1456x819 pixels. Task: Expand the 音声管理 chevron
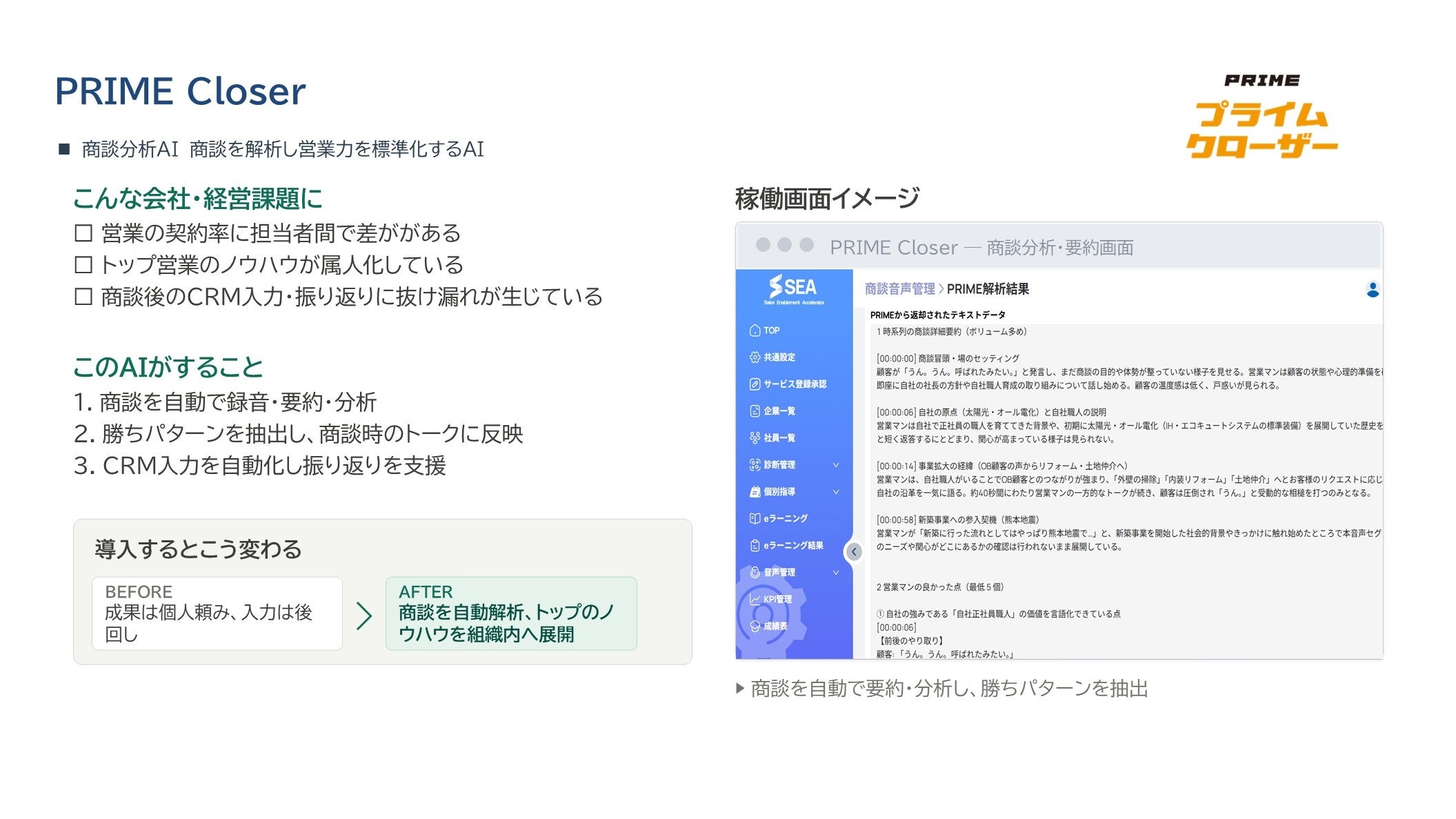coord(836,573)
